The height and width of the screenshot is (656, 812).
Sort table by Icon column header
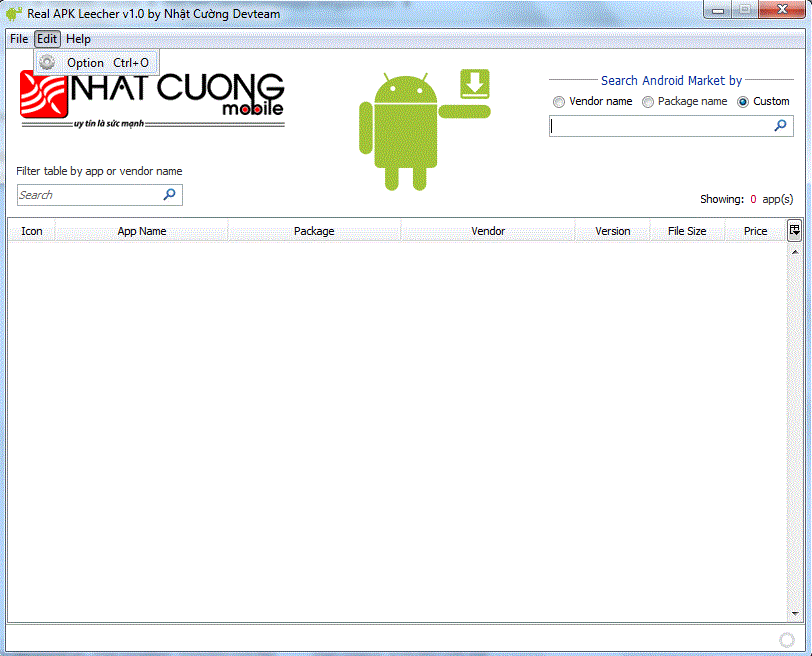[x=32, y=231]
